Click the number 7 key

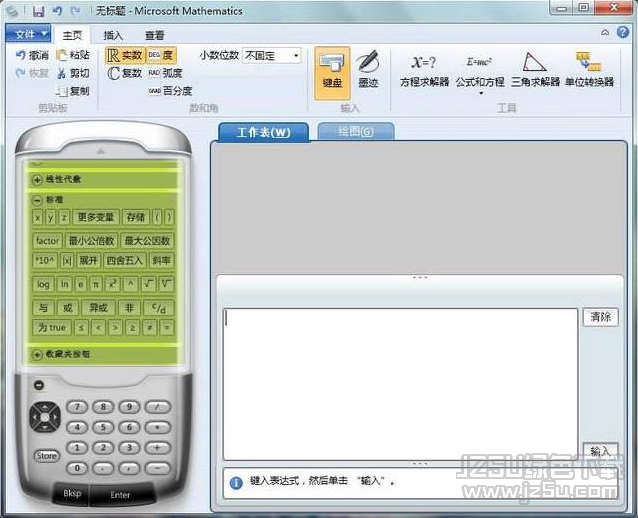pyautogui.click(x=77, y=407)
